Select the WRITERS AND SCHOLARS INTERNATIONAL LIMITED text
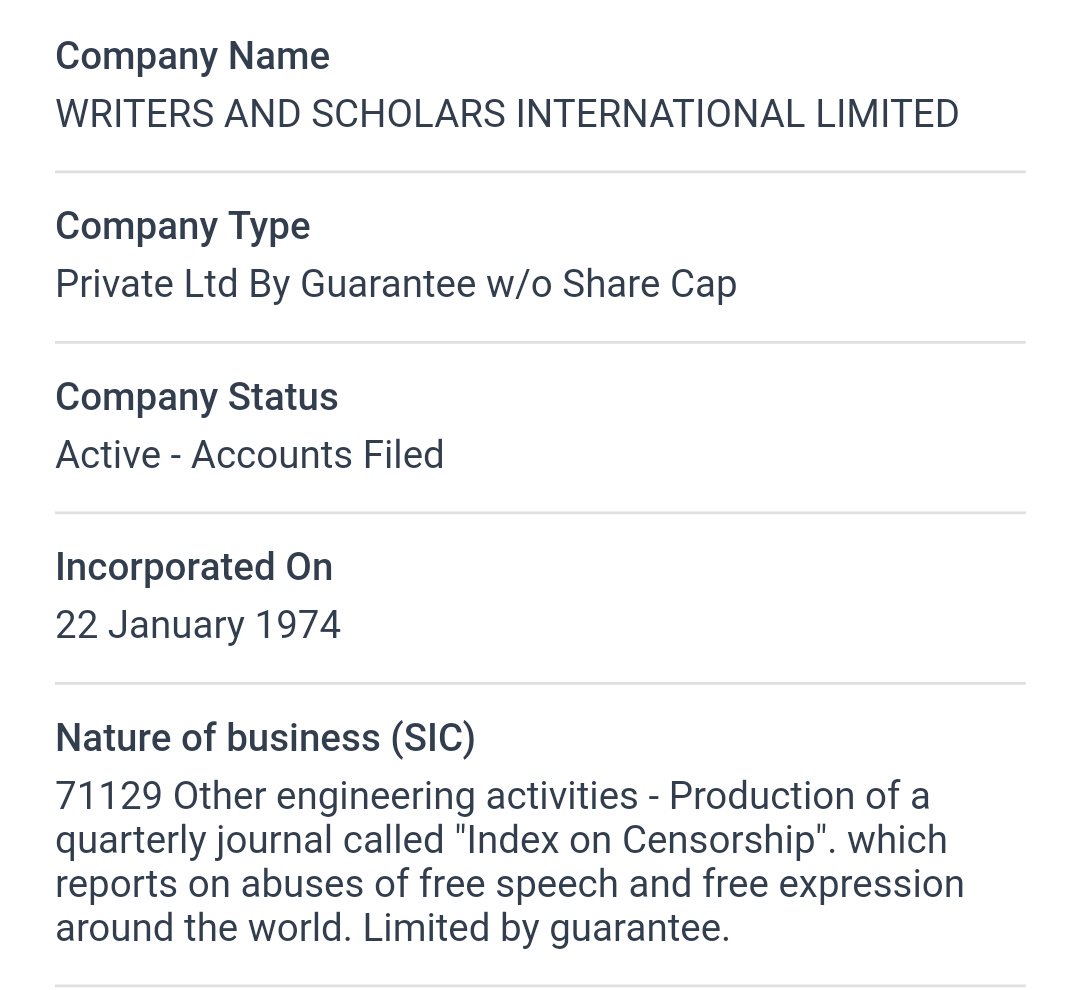This screenshot has width=1080, height=990. tap(506, 114)
